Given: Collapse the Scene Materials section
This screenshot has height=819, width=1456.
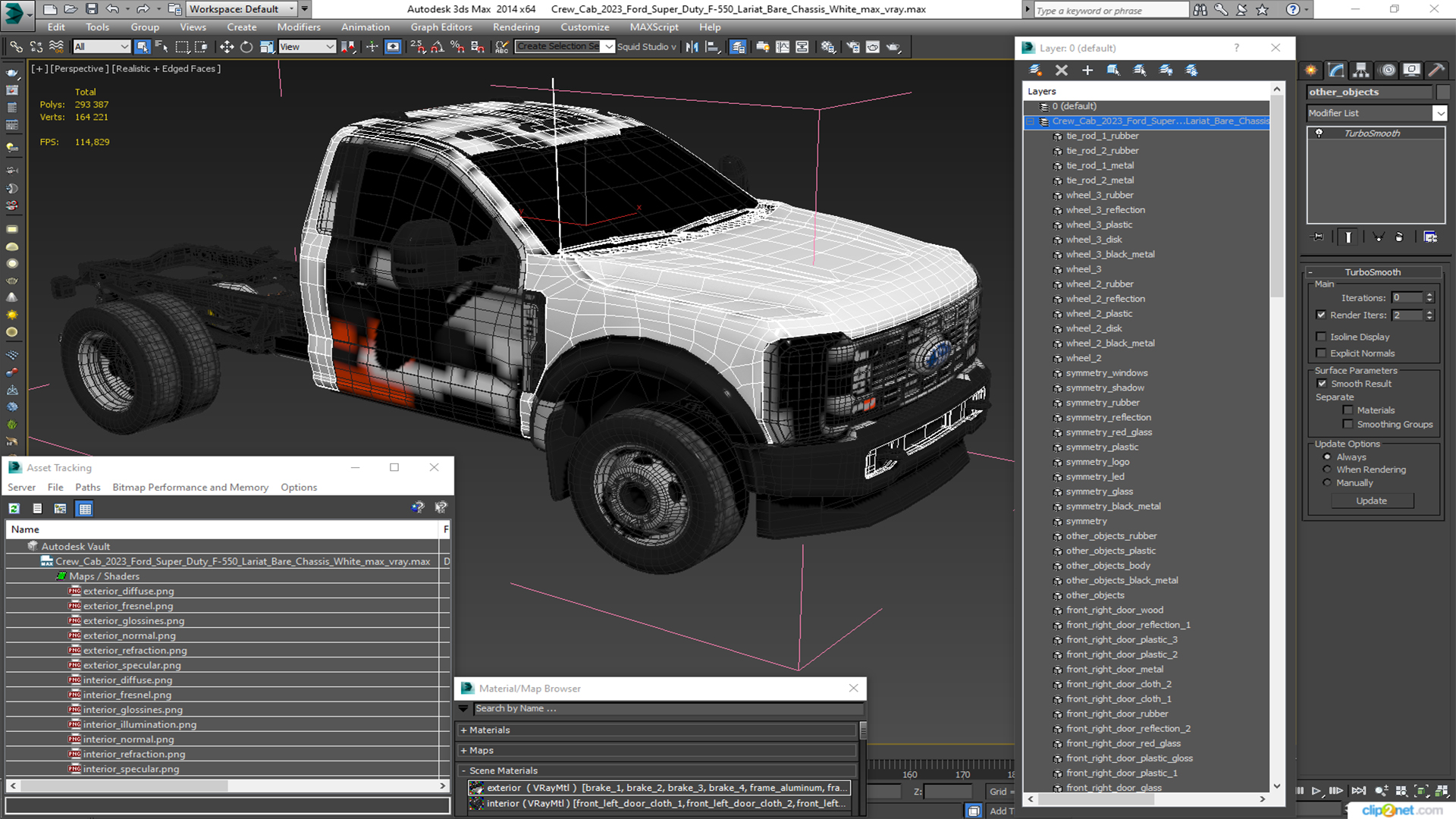Looking at the screenshot, I should click(463, 770).
